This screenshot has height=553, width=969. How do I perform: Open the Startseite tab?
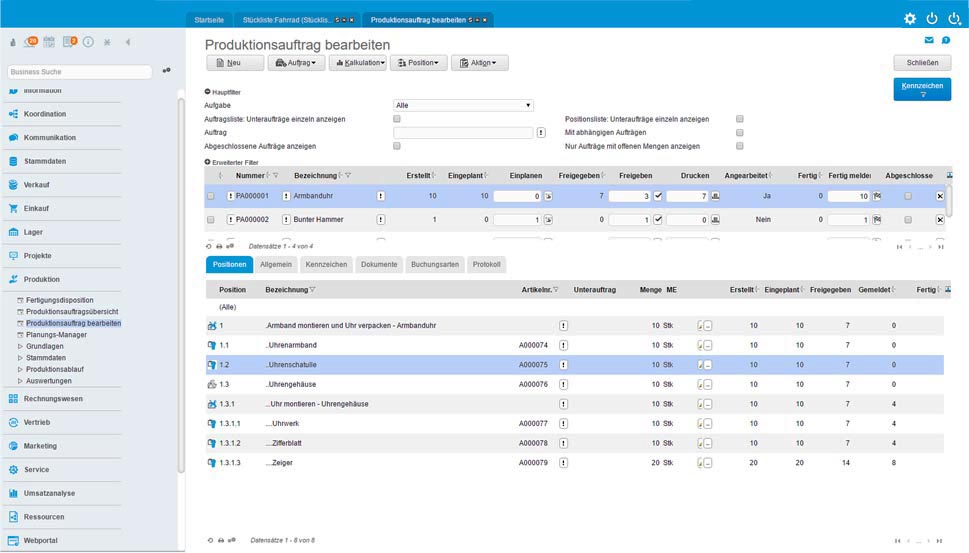209,19
